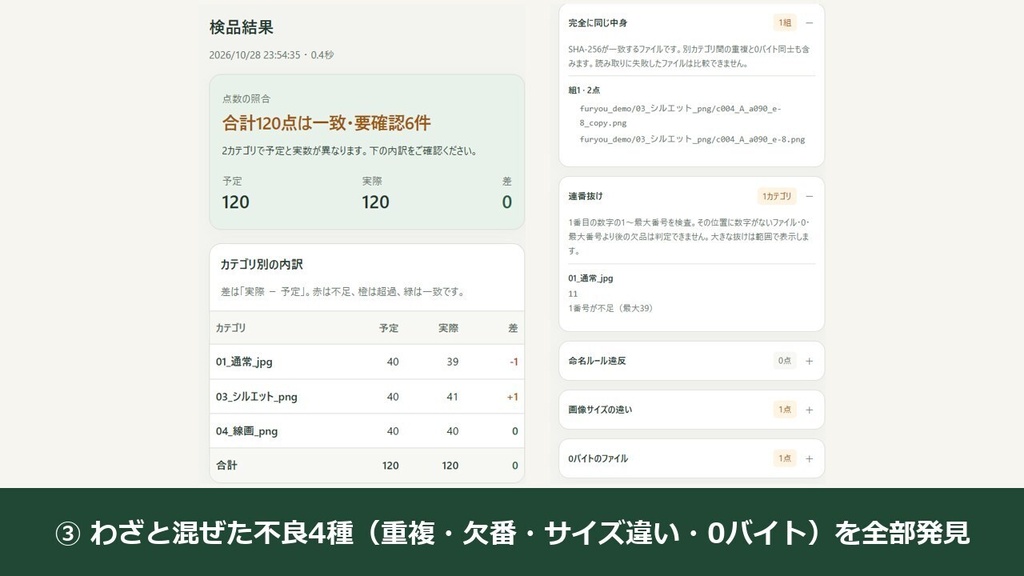Click the missing number 11
Image resolution: width=1024 pixels, height=576 pixels.
click(573, 294)
